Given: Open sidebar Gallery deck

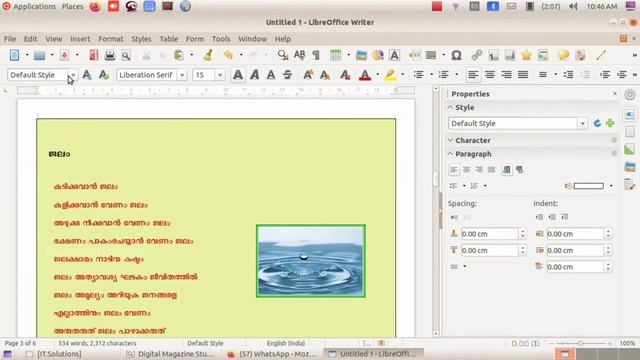Looking at the screenshot, I should (x=630, y=167).
